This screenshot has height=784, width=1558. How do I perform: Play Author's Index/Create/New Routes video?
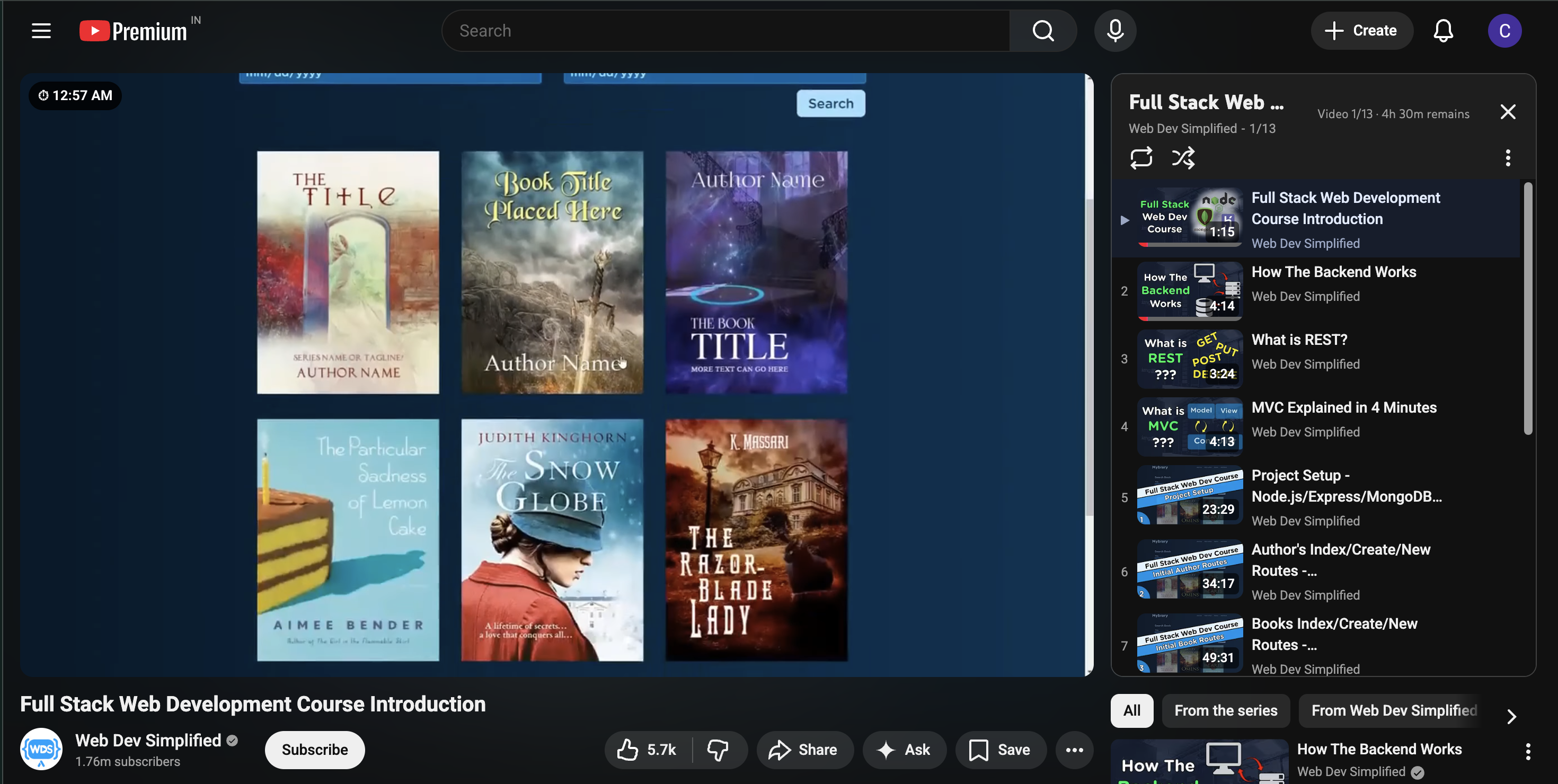[1316, 572]
